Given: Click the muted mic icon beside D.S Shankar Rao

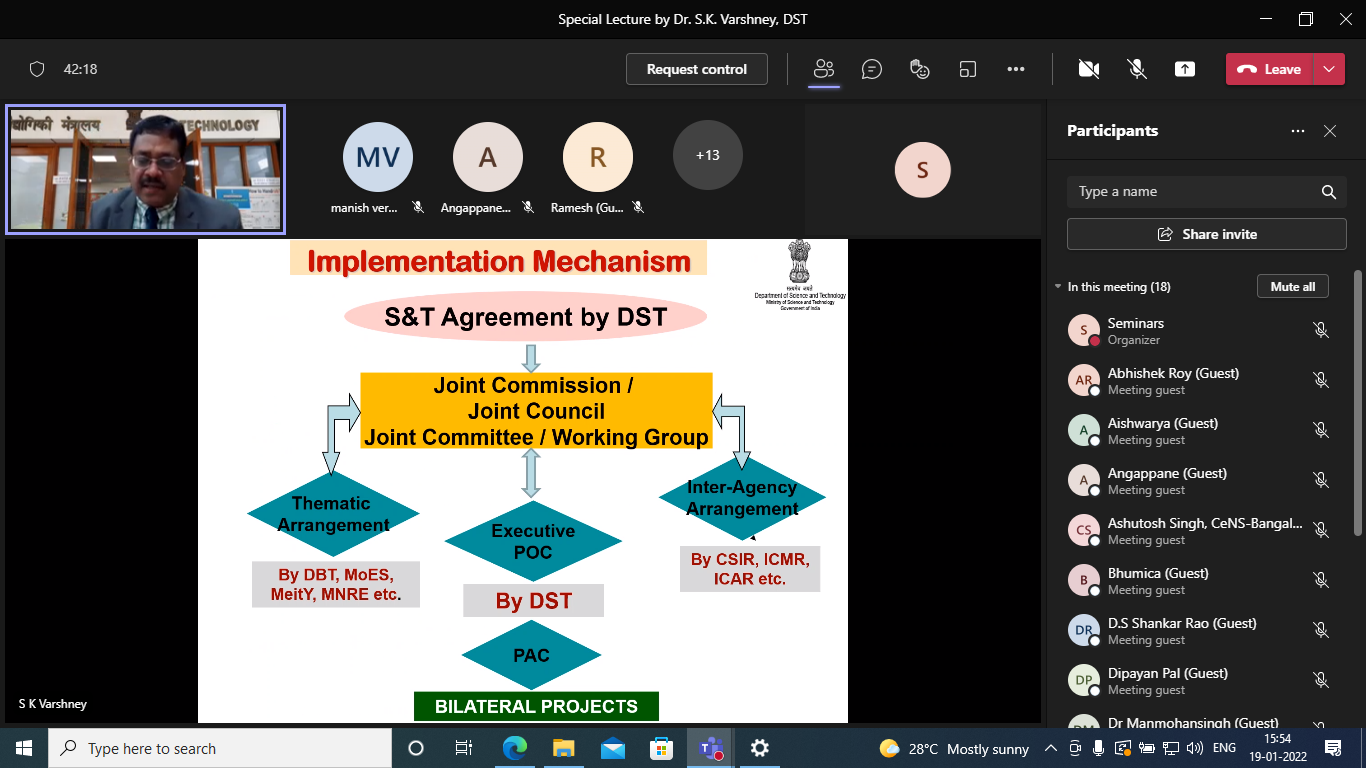Looking at the screenshot, I should pos(1321,630).
